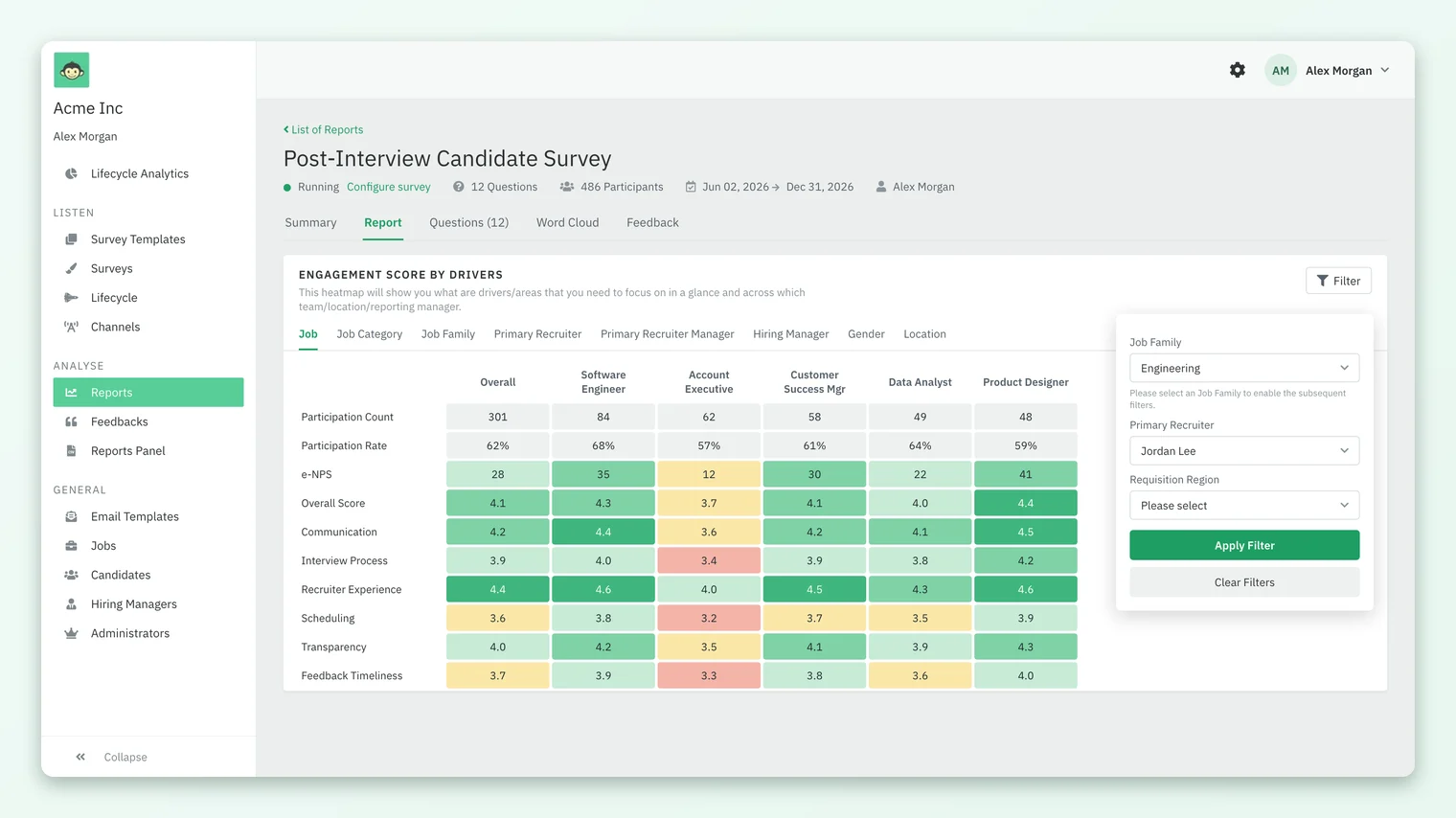This screenshot has height=818, width=1456.
Task: Click the Account Executive column header
Action: 709,382
